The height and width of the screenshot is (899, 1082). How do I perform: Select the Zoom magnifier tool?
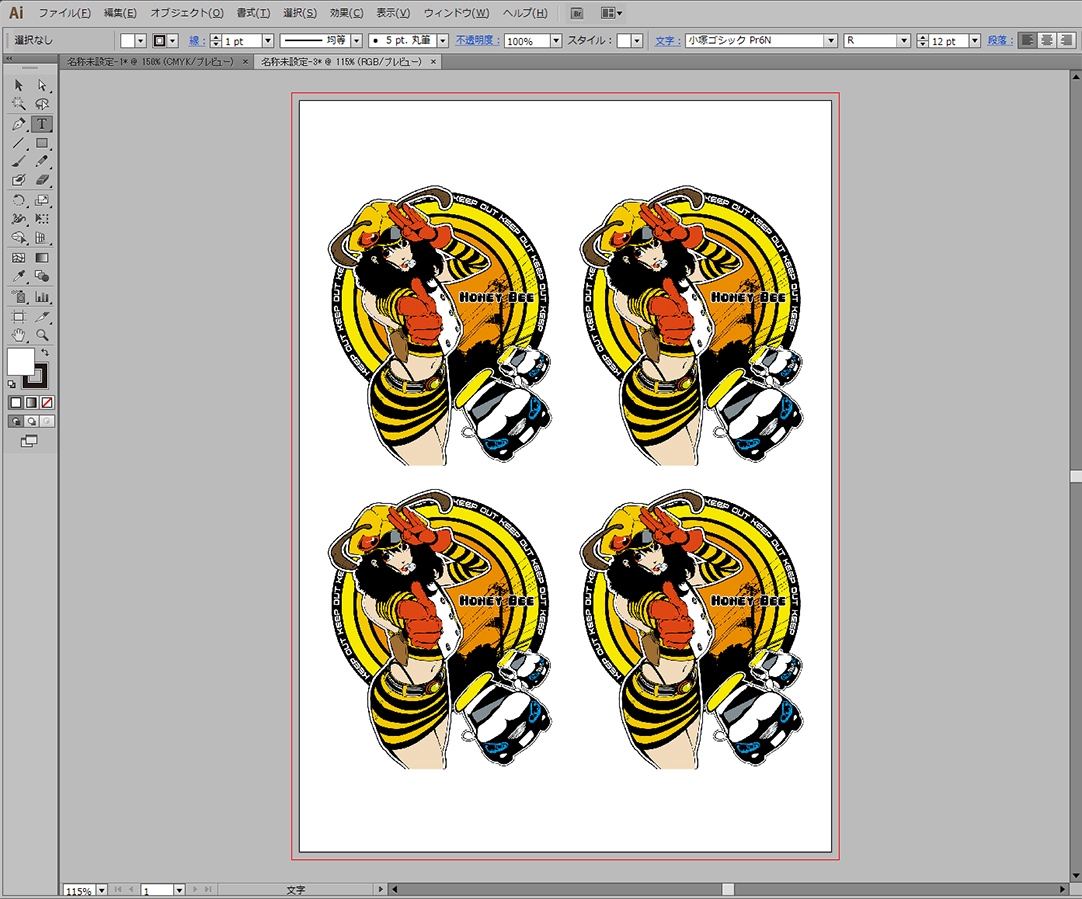click(42, 335)
